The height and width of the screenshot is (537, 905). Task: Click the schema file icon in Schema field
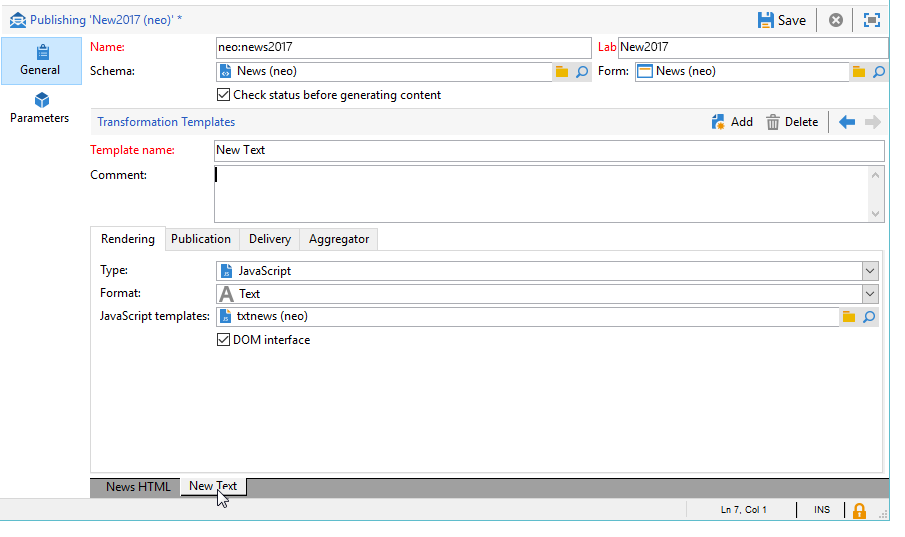(226, 72)
